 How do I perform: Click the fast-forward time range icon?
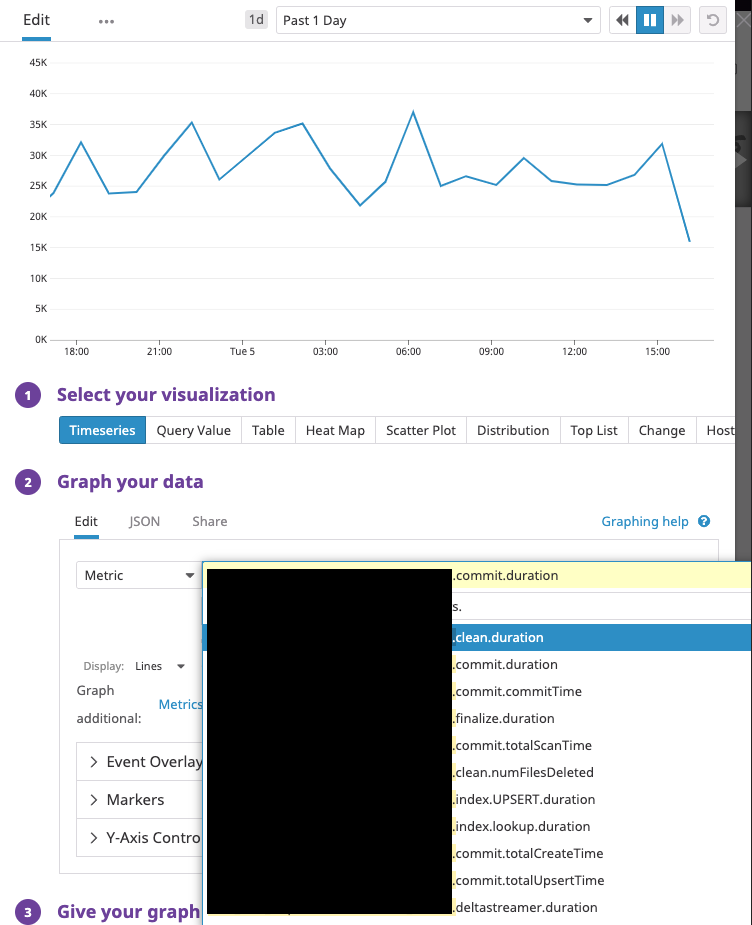[677, 20]
